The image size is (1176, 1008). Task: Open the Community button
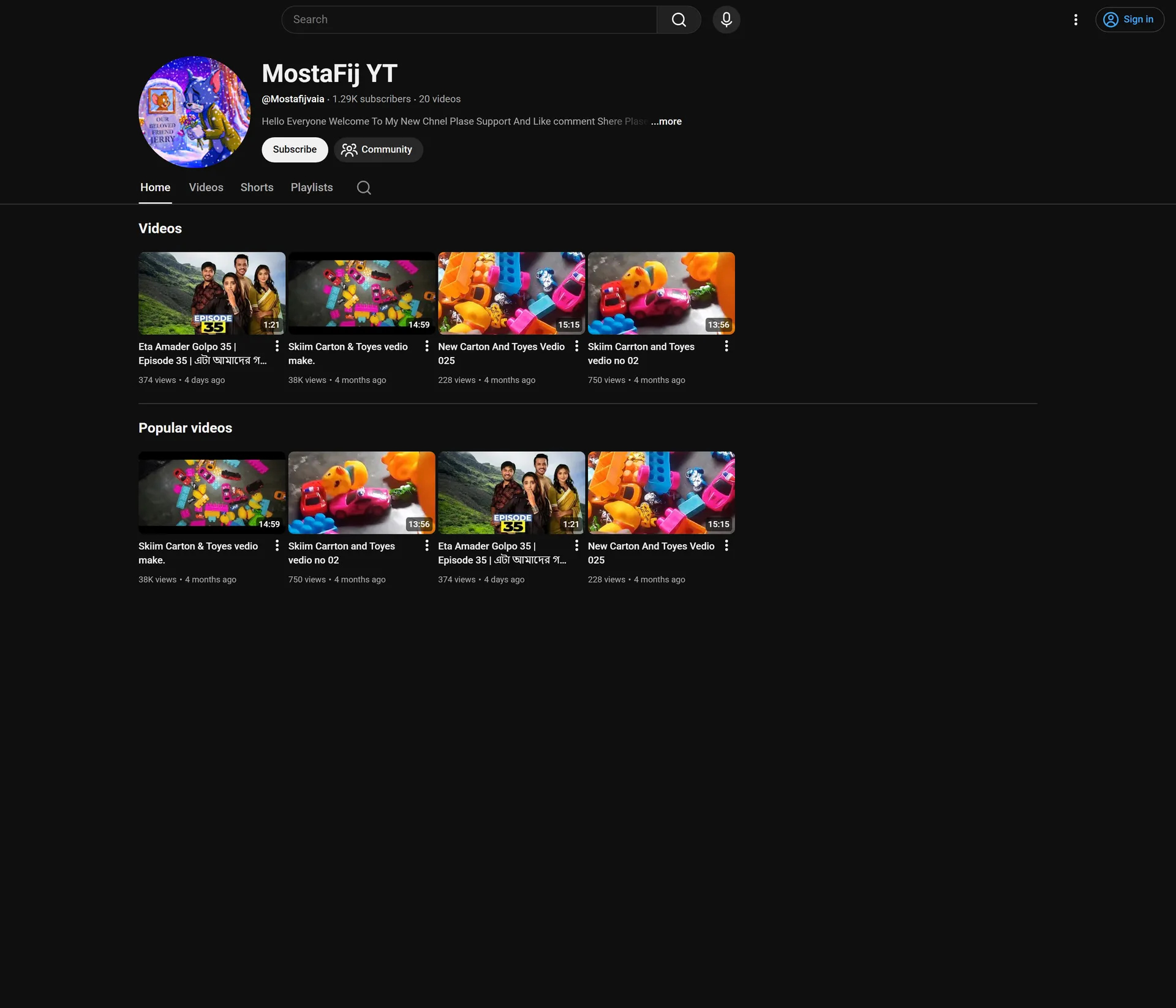(x=379, y=149)
